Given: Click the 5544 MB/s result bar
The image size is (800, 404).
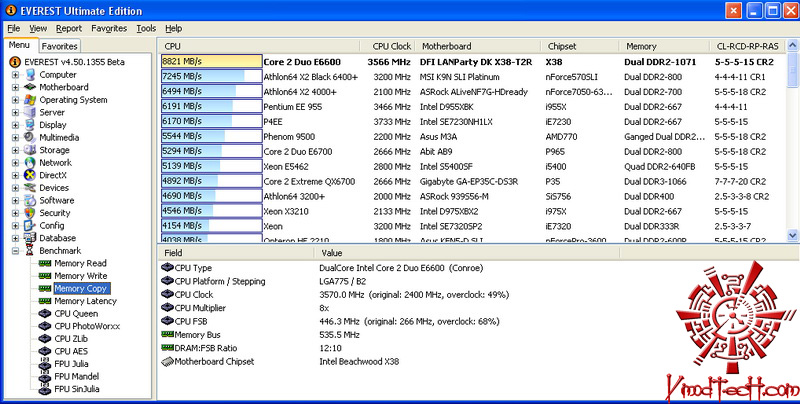Looking at the screenshot, I should pyautogui.click(x=212, y=136).
